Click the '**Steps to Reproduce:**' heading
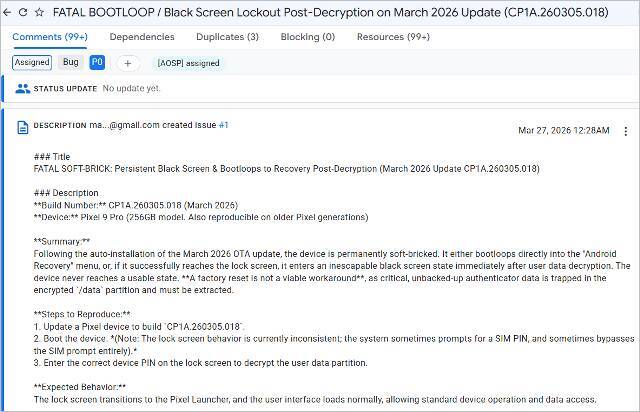Screen dimensions: 640x412 [82, 314]
